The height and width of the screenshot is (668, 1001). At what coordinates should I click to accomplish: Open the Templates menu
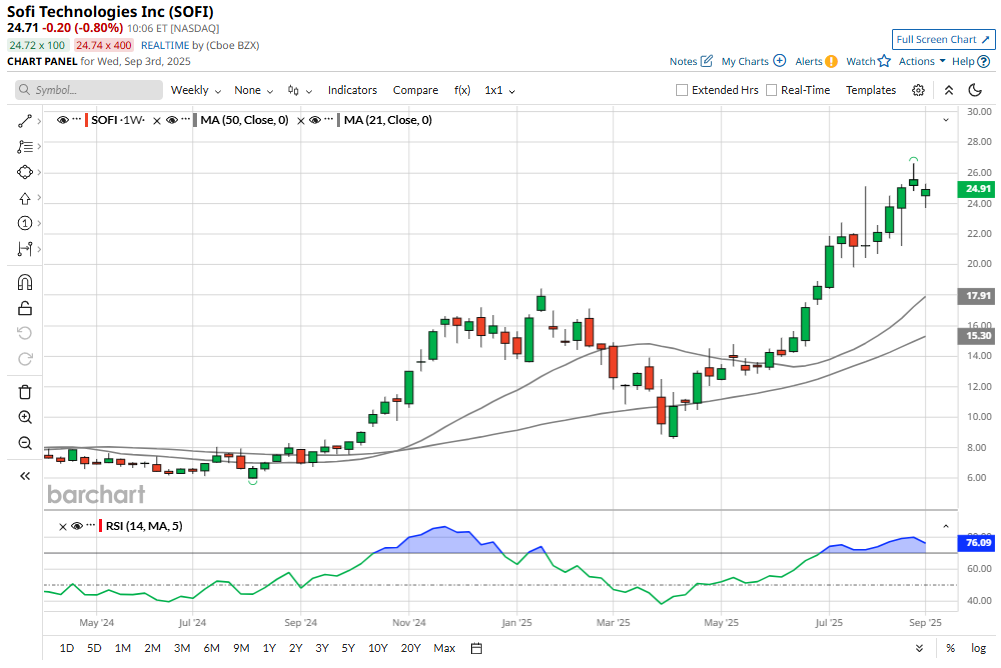point(871,90)
